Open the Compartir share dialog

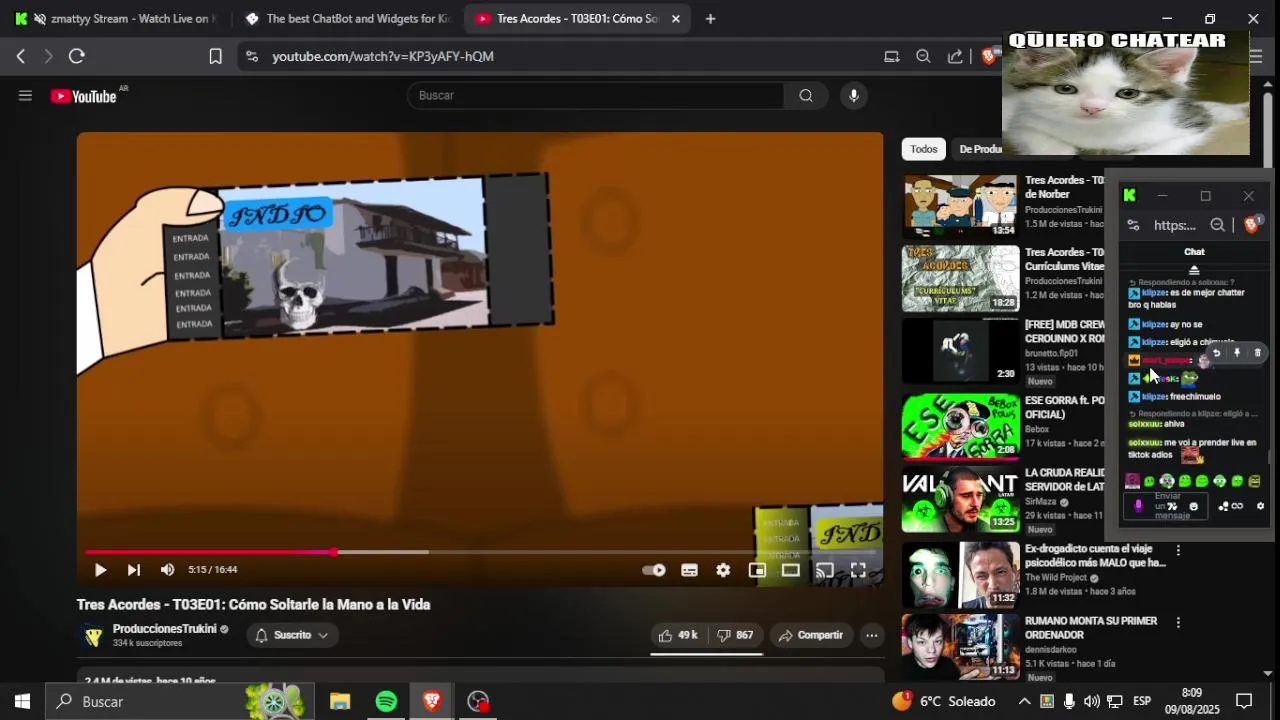[811, 635]
